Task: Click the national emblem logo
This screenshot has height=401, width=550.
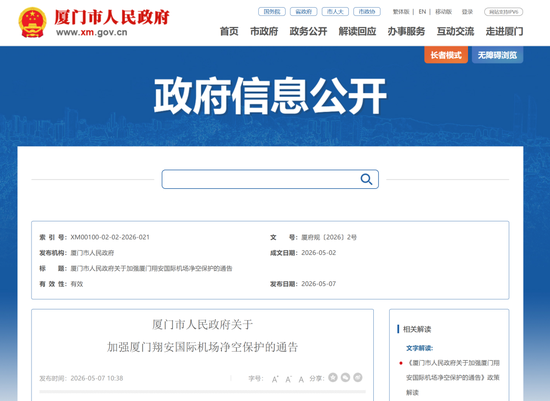Action: pos(32,22)
